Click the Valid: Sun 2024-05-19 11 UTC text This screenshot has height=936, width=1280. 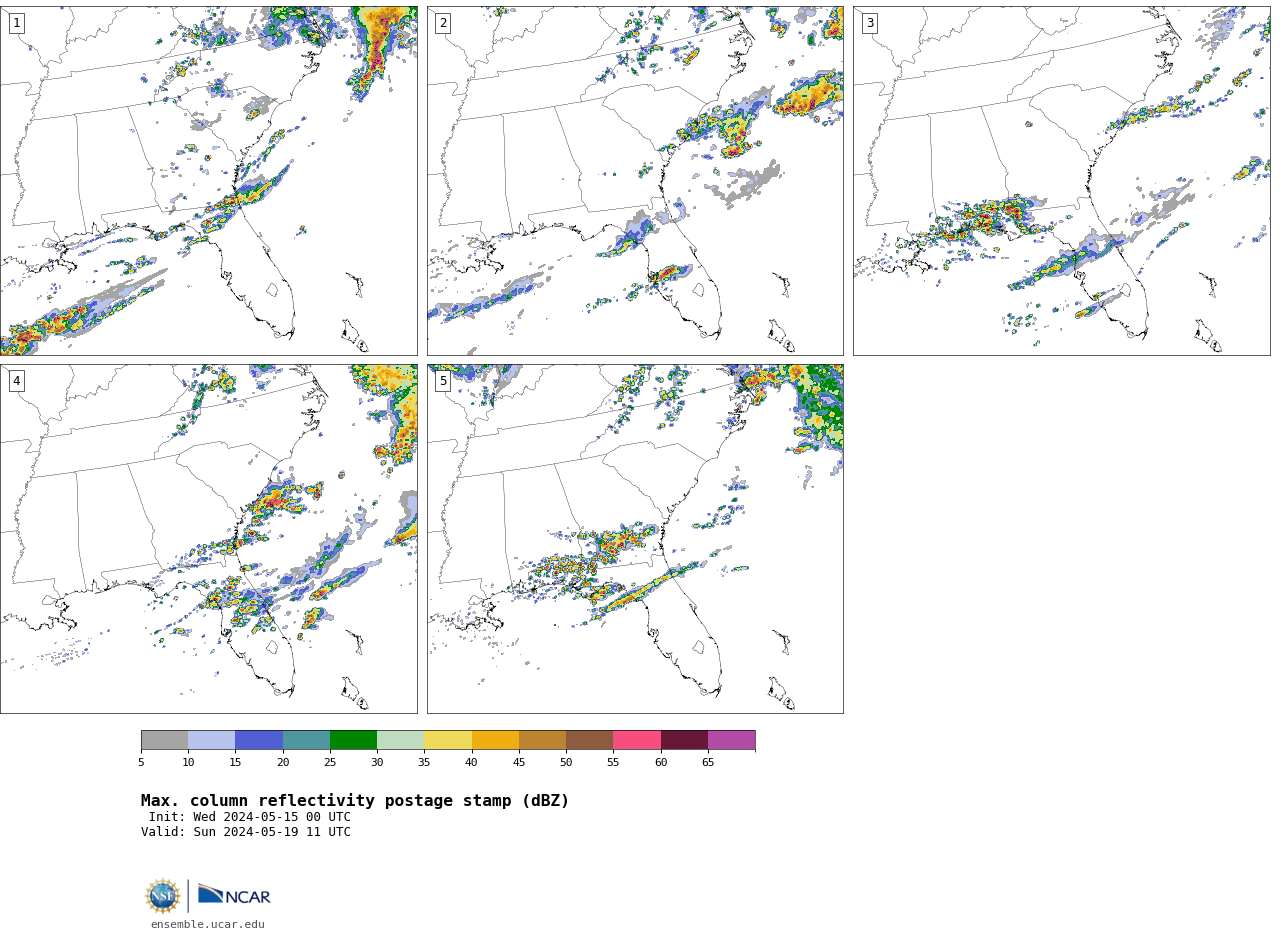click(246, 832)
